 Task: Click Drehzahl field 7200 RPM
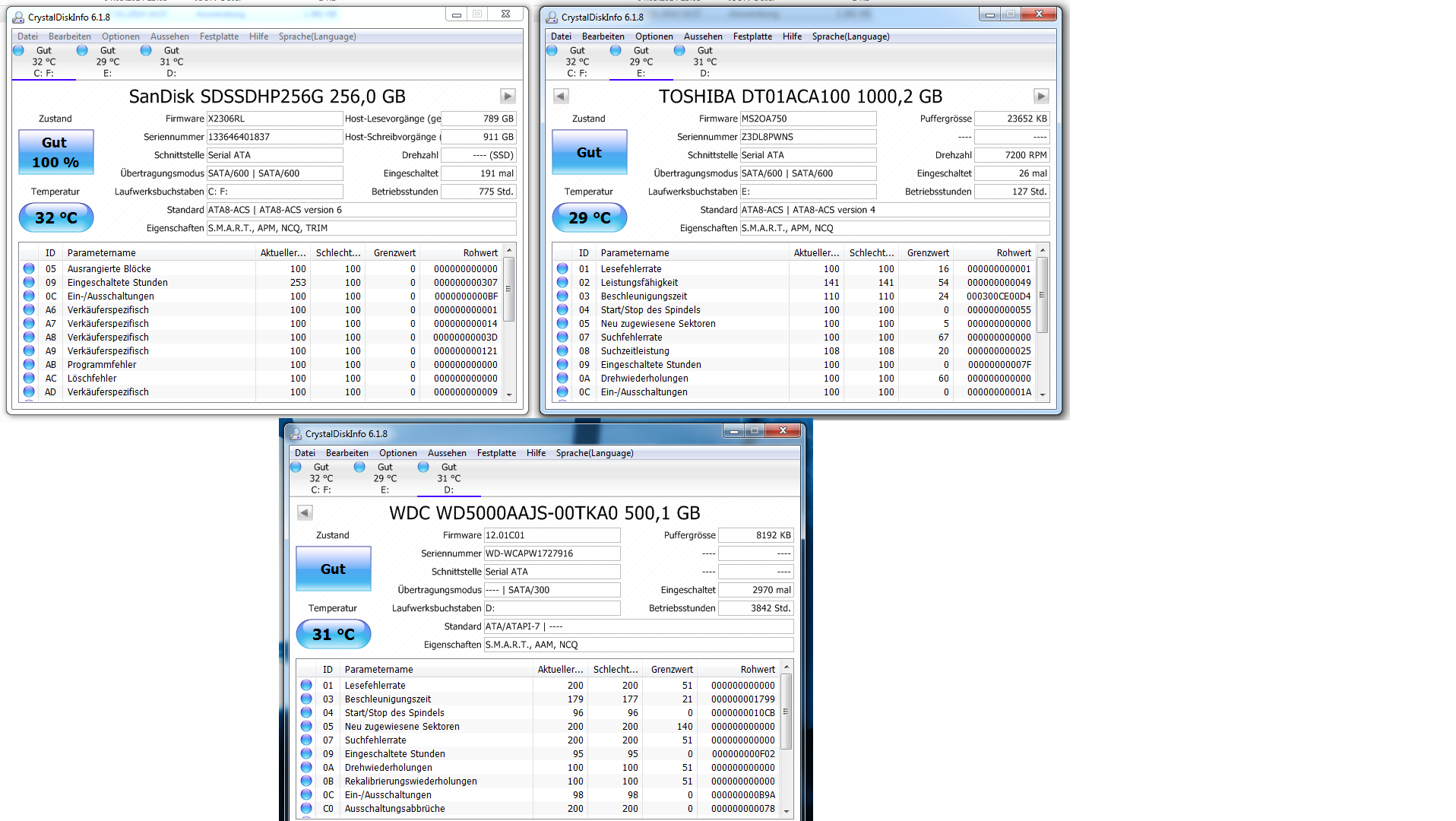click(1012, 155)
